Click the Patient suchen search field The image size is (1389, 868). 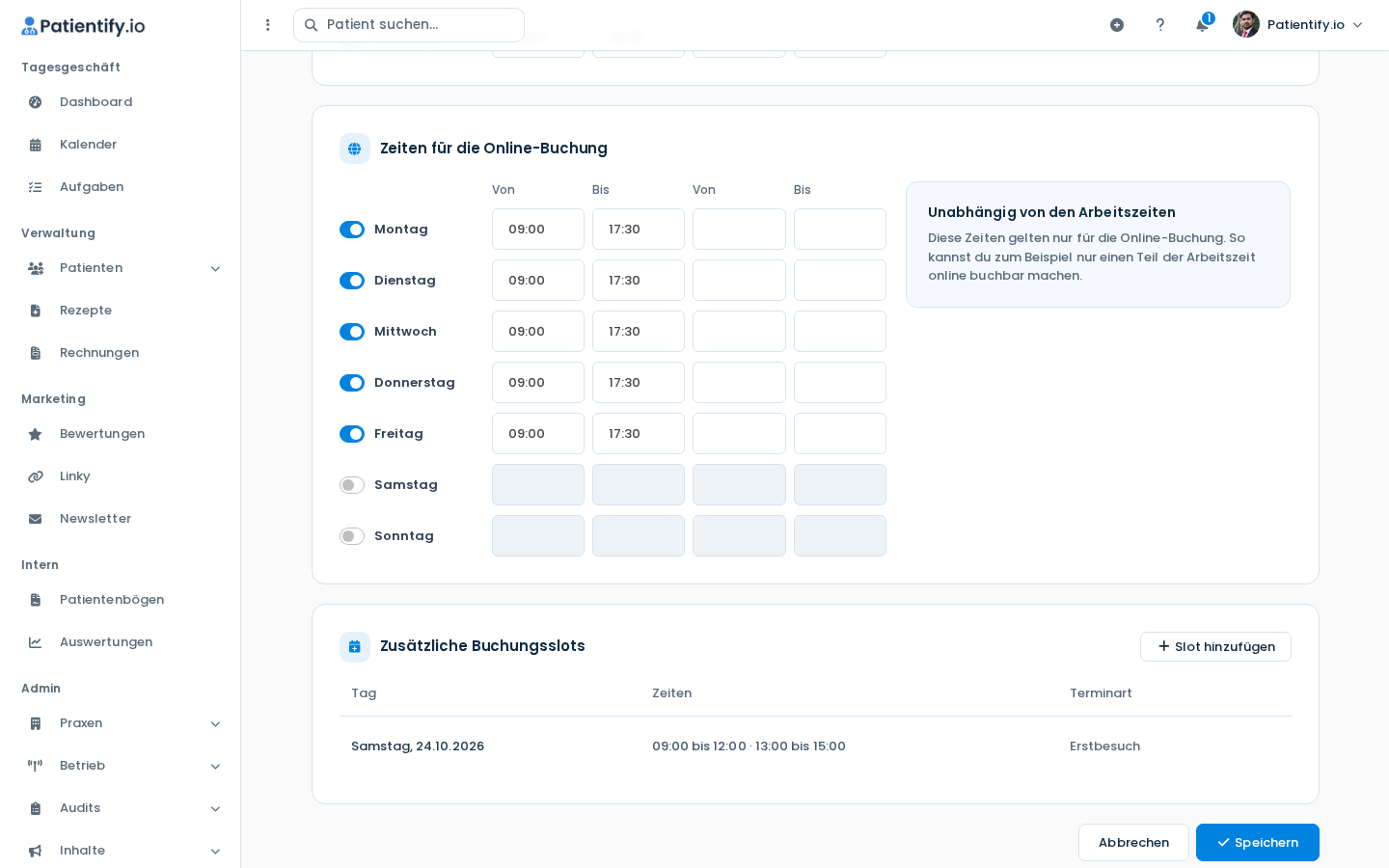(x=409, y=25)
